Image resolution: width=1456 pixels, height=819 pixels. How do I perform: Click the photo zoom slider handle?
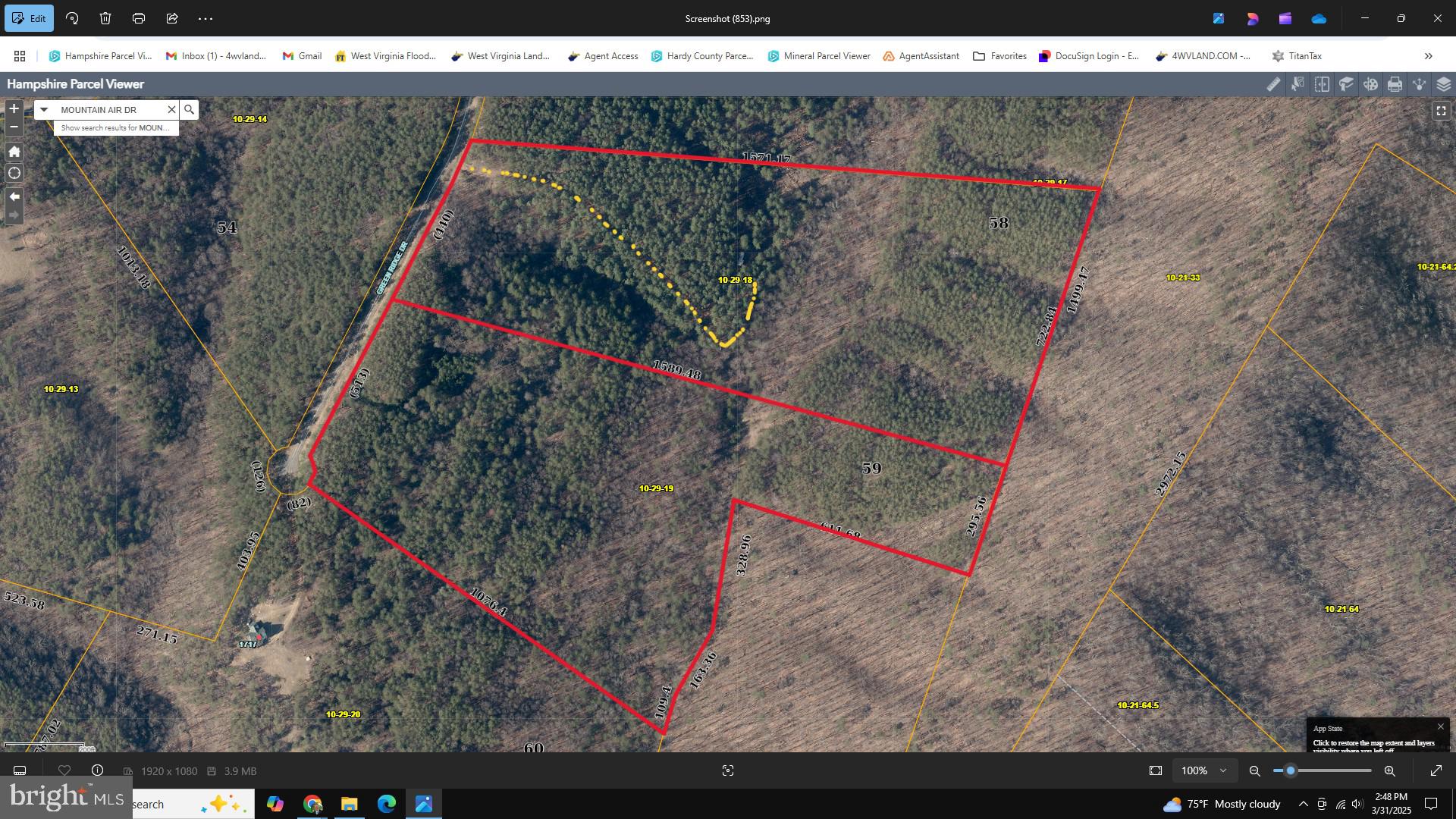coord(1290,770)
